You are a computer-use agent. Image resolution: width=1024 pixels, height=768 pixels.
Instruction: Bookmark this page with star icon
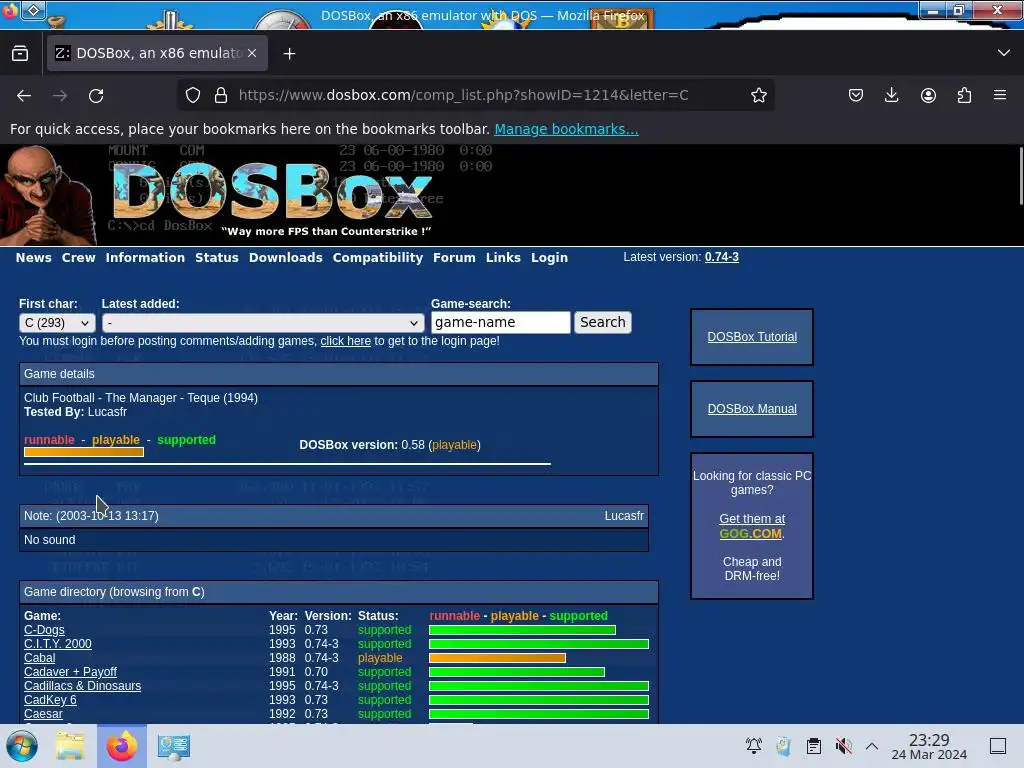point(758,95)
